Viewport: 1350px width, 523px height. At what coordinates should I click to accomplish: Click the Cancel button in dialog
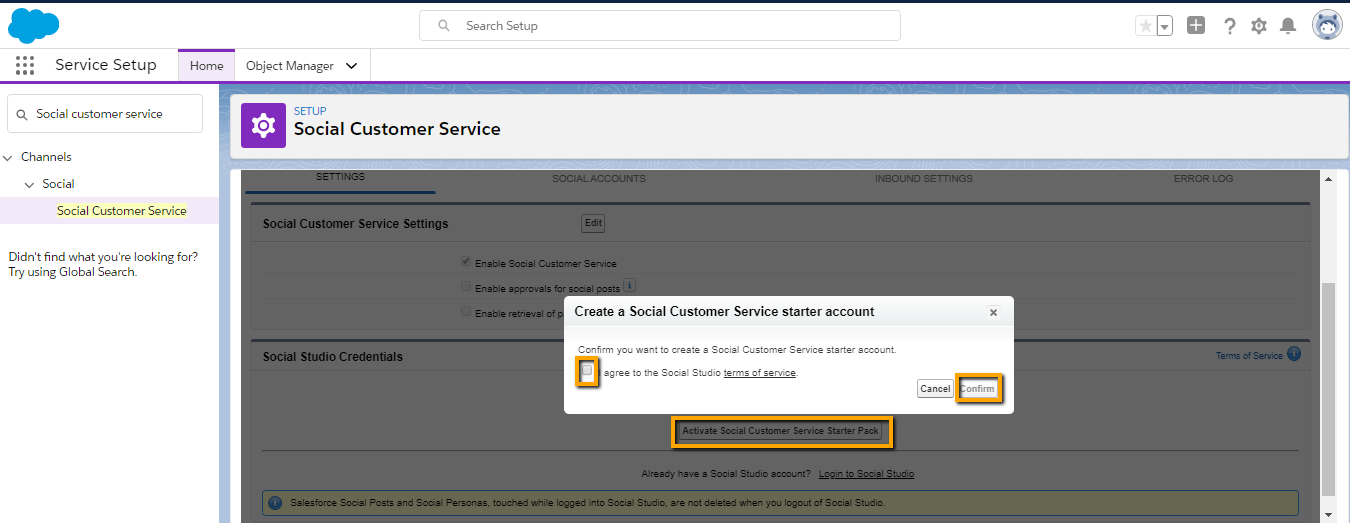(x=935, y=389)
